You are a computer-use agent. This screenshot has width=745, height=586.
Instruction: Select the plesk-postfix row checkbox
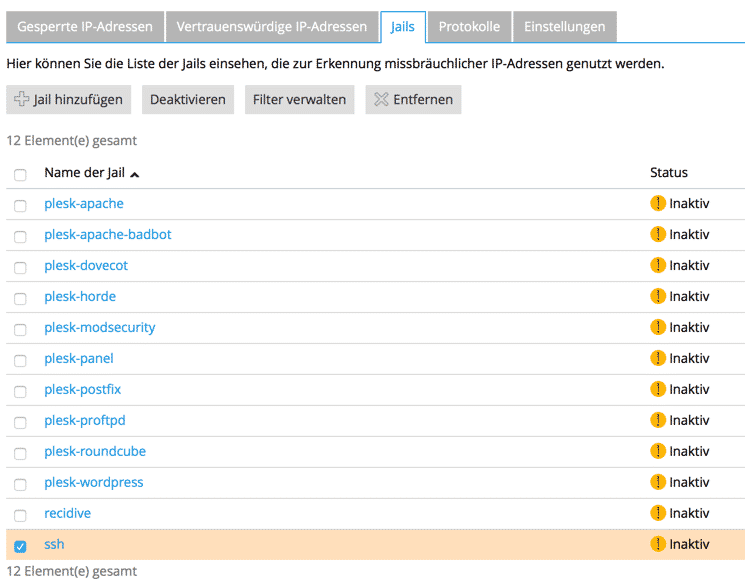(x=20, y=391)
